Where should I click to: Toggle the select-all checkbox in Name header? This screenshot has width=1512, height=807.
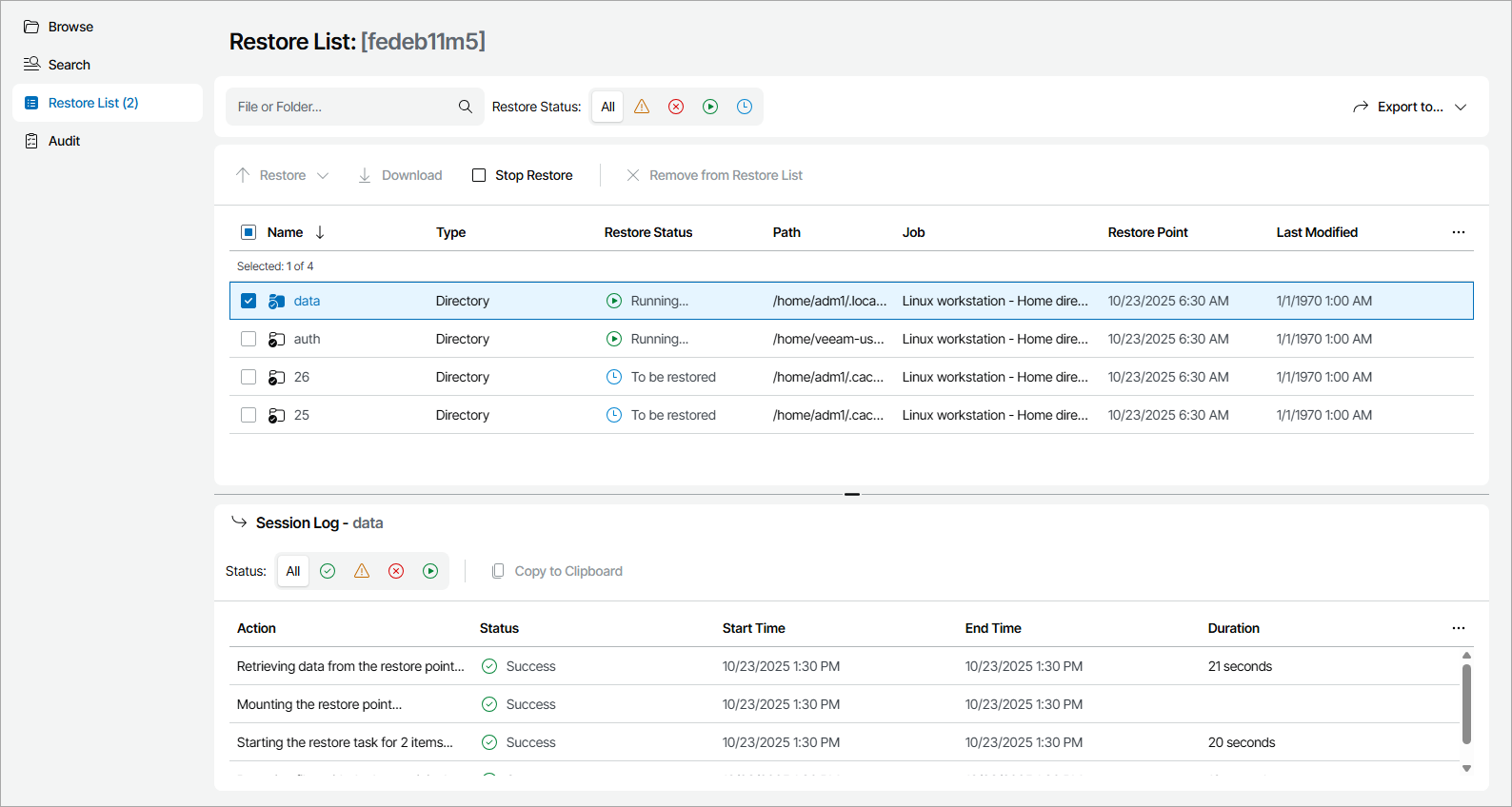(249, 232)
